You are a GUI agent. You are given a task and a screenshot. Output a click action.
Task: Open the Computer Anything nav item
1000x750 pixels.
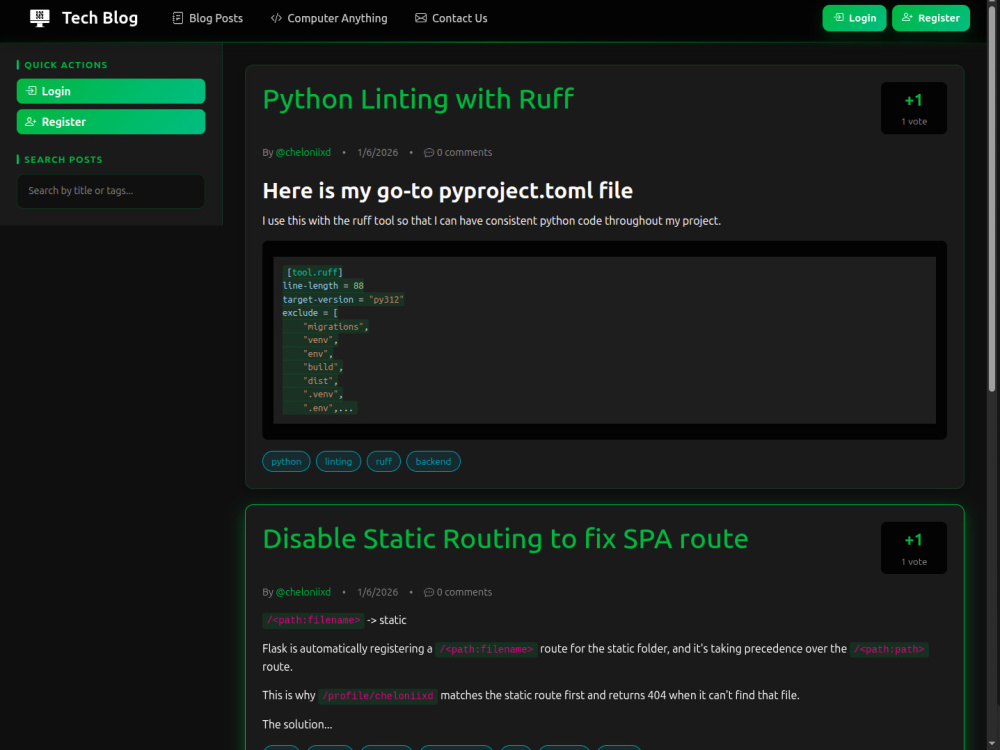point(329,18)
